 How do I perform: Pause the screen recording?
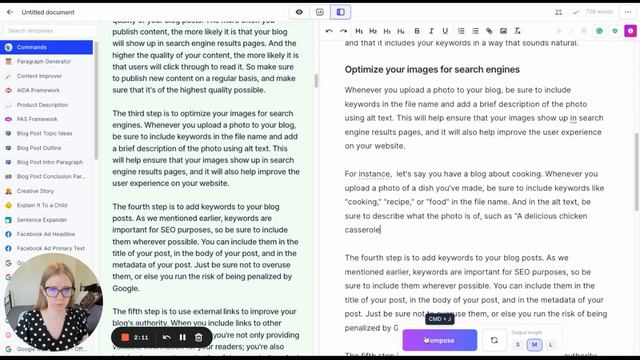182,338
